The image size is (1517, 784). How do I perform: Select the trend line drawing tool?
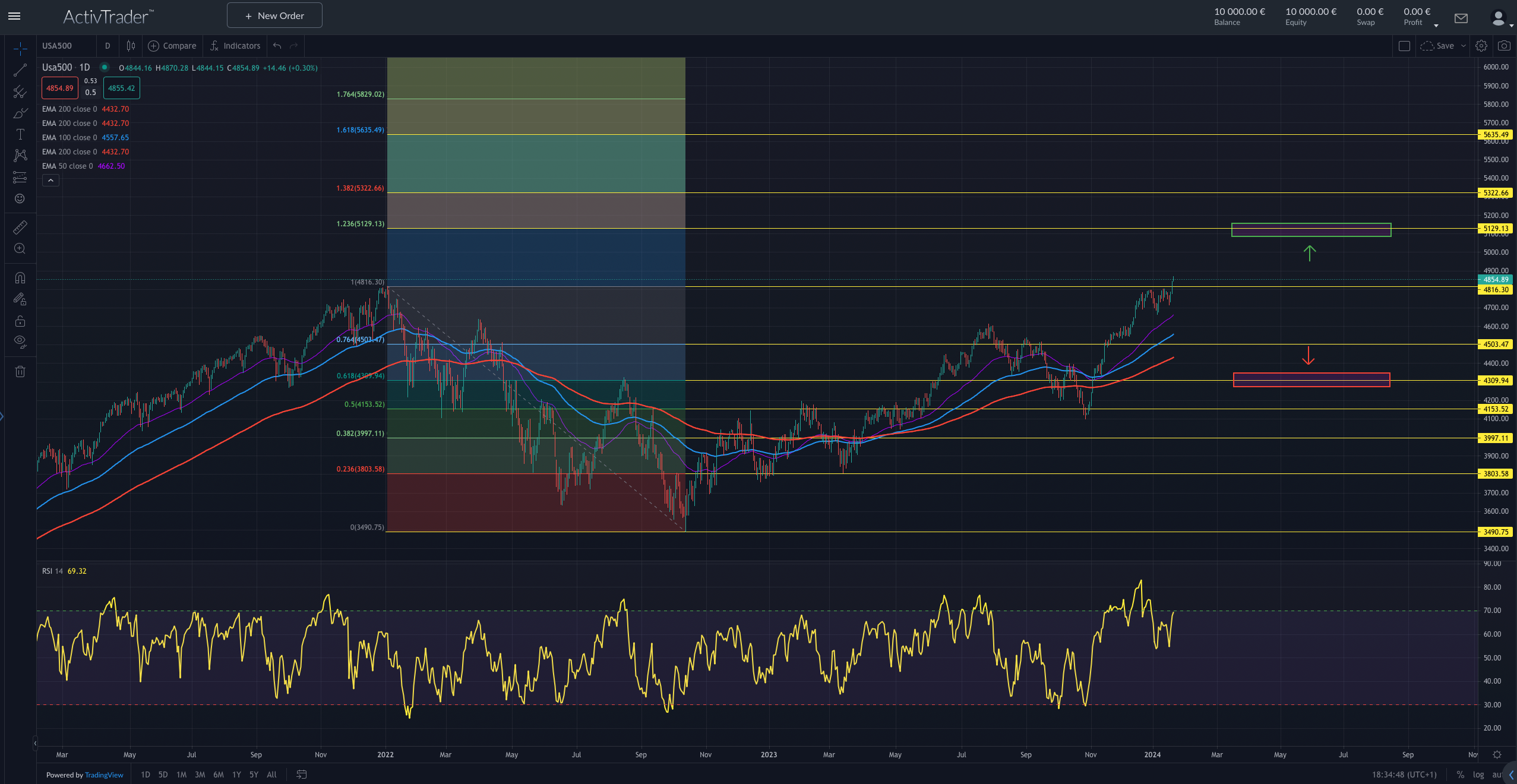(x=20, y=71)
